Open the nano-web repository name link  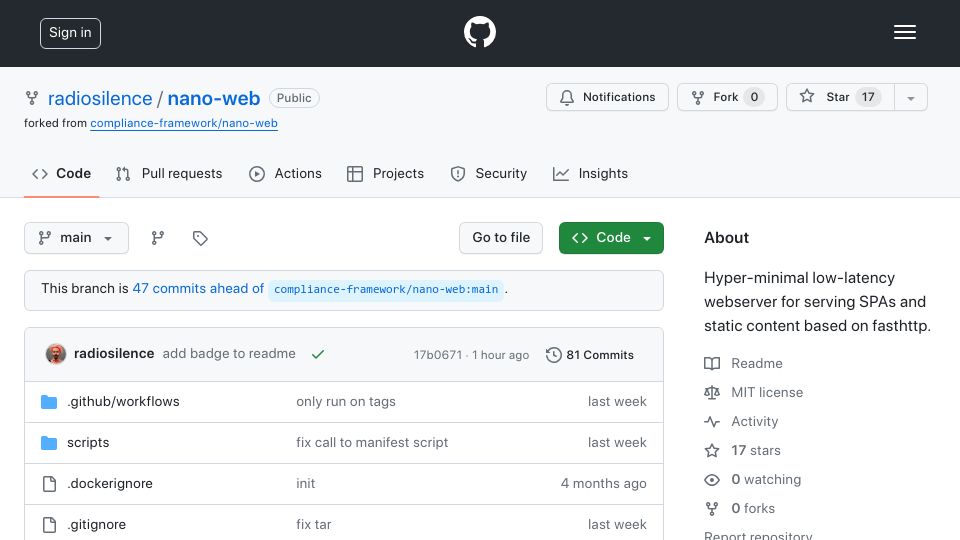tap(214, 98)
